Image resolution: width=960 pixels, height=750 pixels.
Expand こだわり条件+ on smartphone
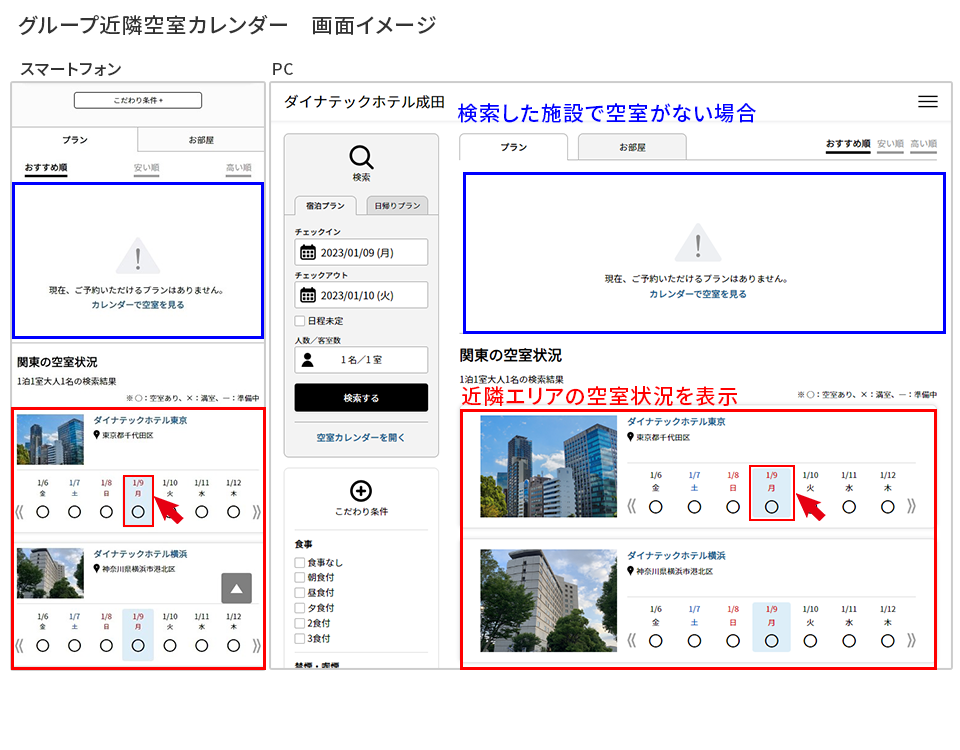138,100
